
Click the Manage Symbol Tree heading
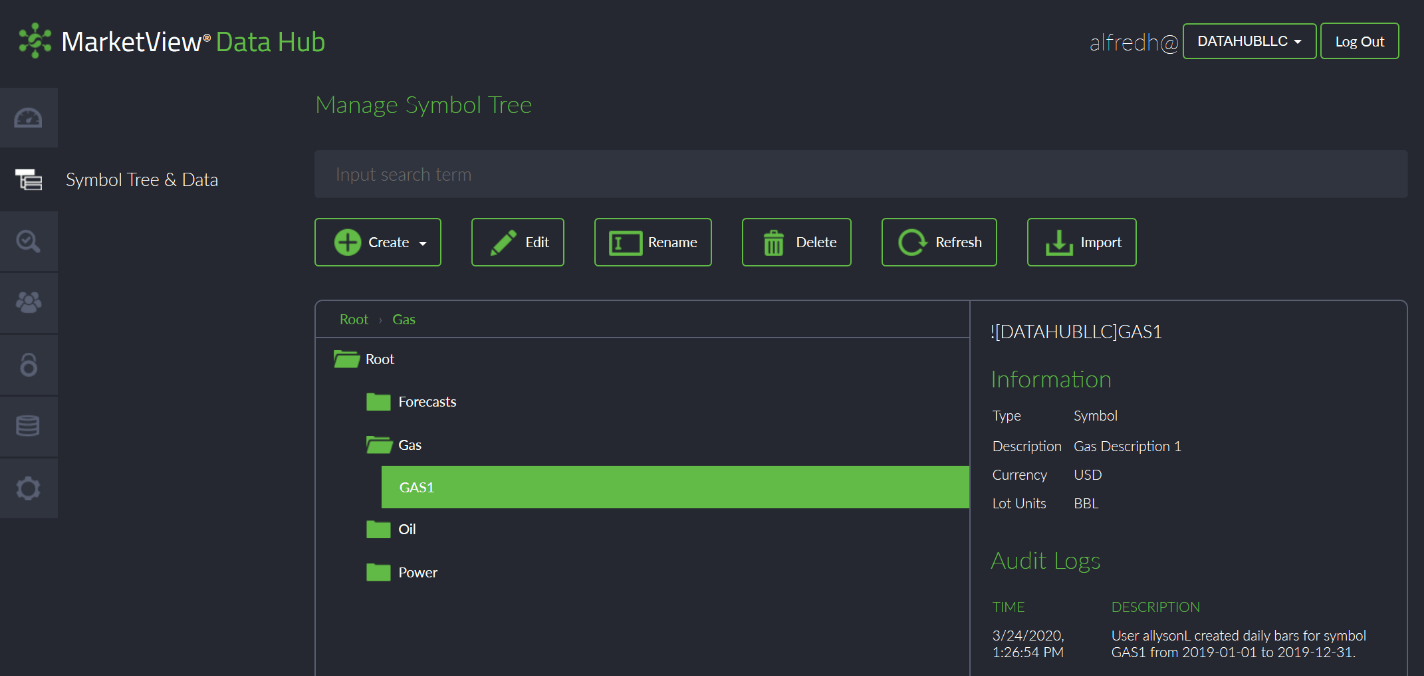[x=423, y=105]
